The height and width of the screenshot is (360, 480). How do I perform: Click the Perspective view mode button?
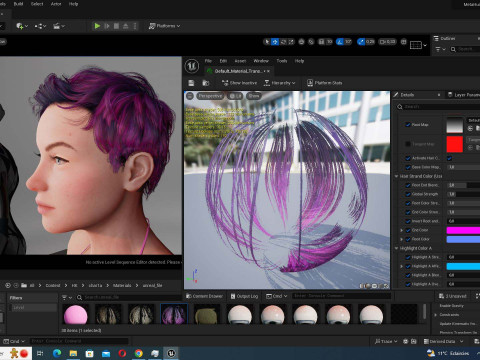pyautogui.click(x=210, y=96)
